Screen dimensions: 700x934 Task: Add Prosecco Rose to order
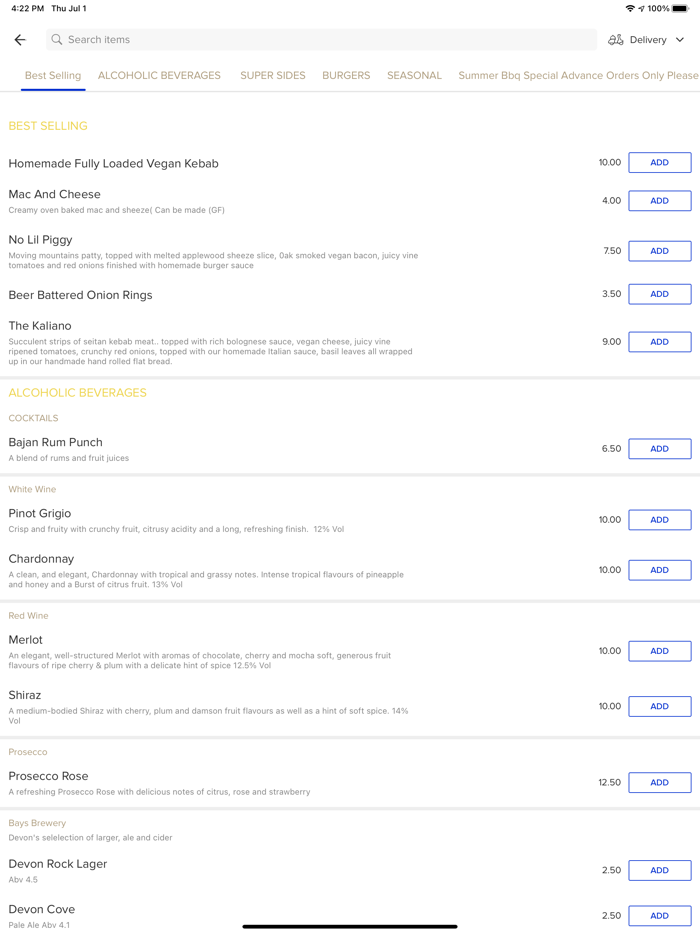[x=659, y=783]
